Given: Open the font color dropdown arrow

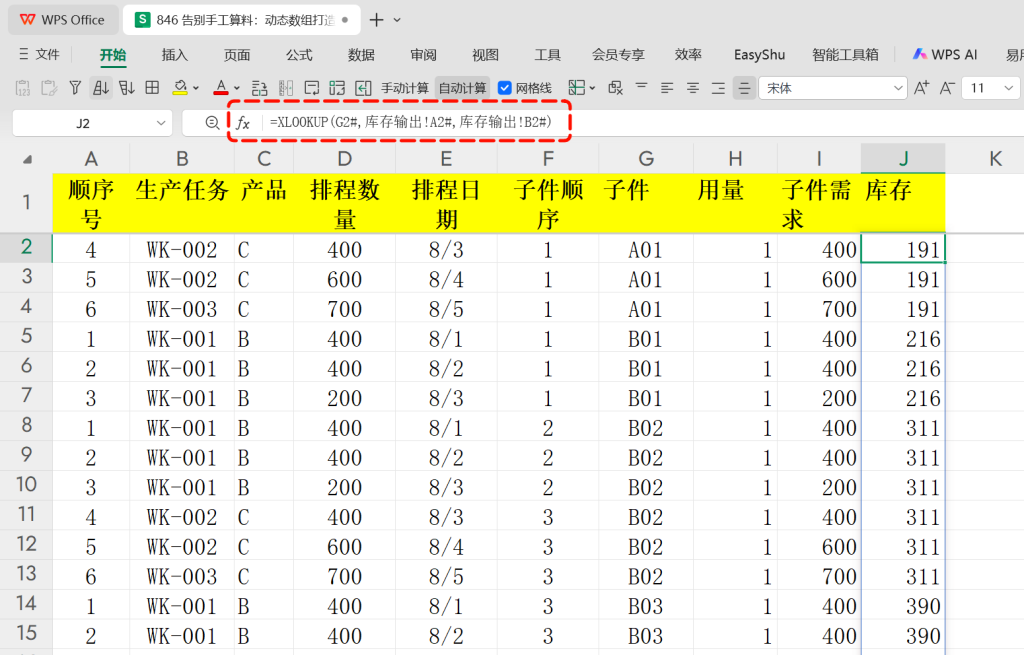Looking at the screenshot, I should (x=236, y=88).
